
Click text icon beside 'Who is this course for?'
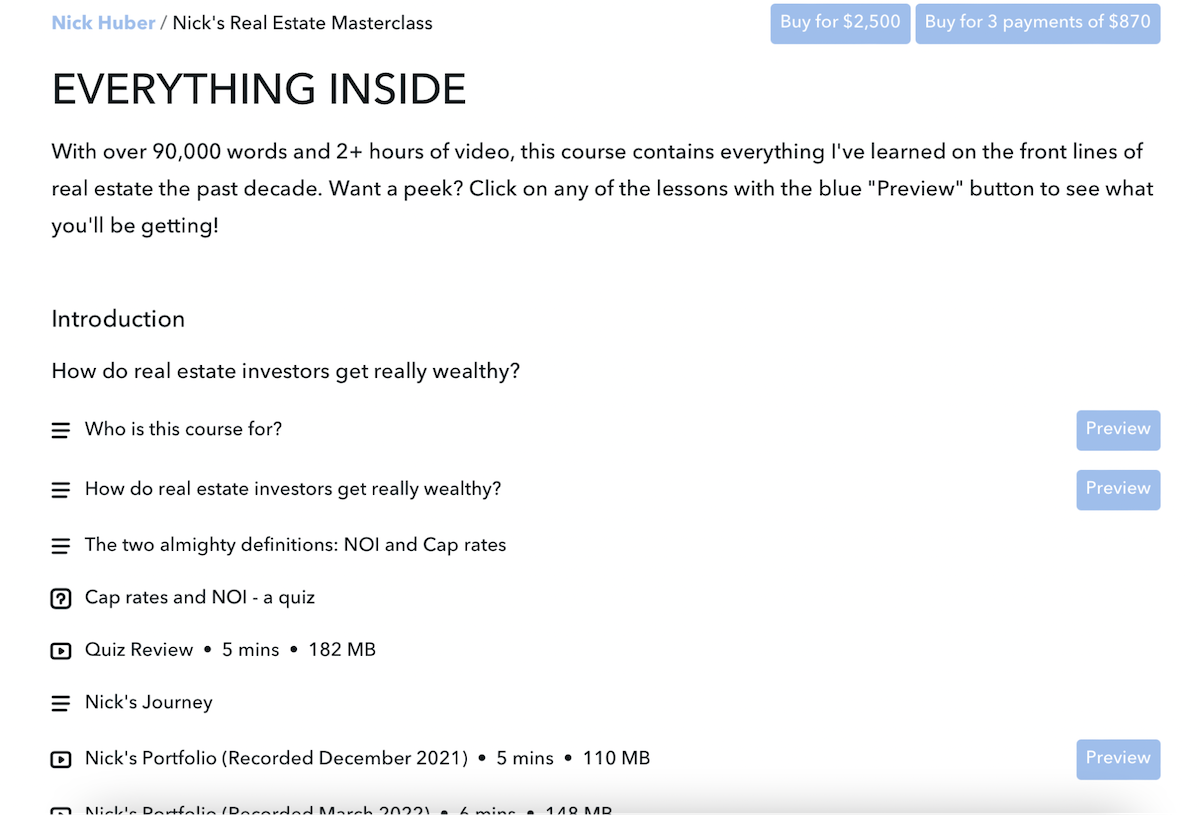click(x=61, y=430)
